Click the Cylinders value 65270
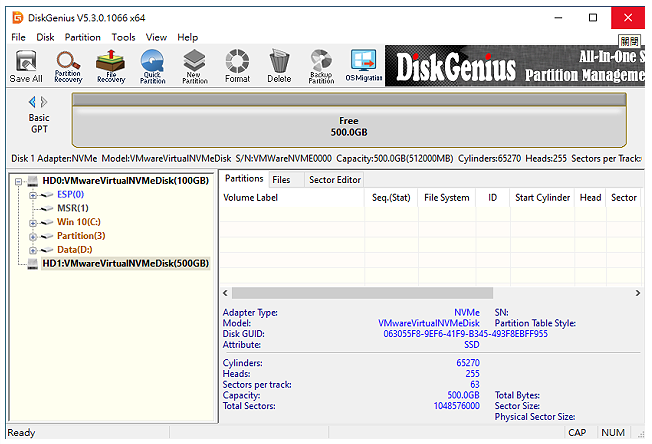This screenshot has height=444, width=652. (x=468, y=363)
